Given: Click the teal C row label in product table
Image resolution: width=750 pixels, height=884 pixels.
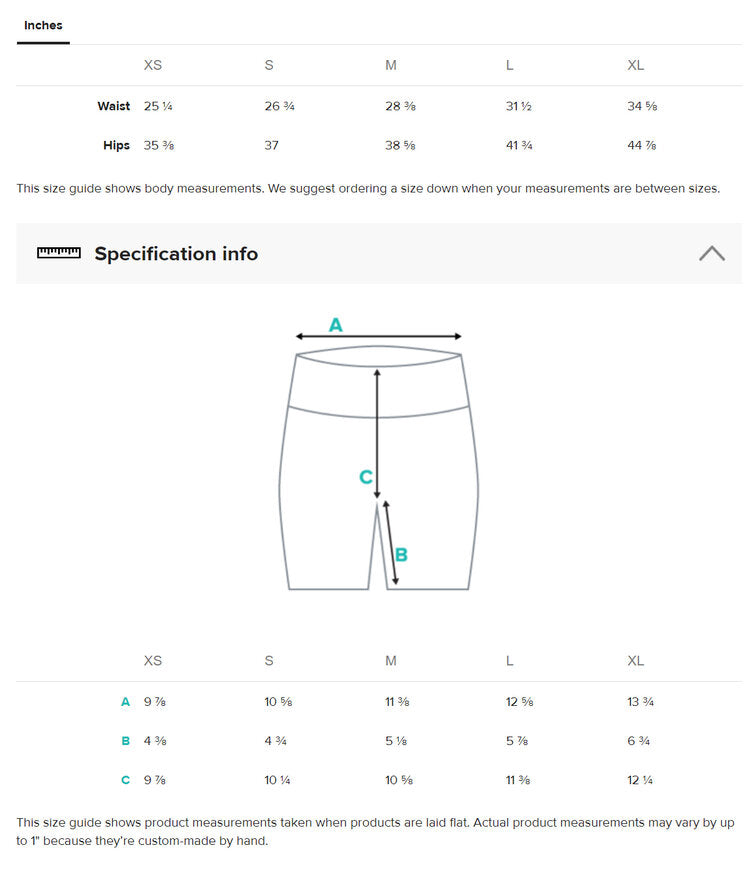Looking at the screenshot, I should click(x=126, y=780).
